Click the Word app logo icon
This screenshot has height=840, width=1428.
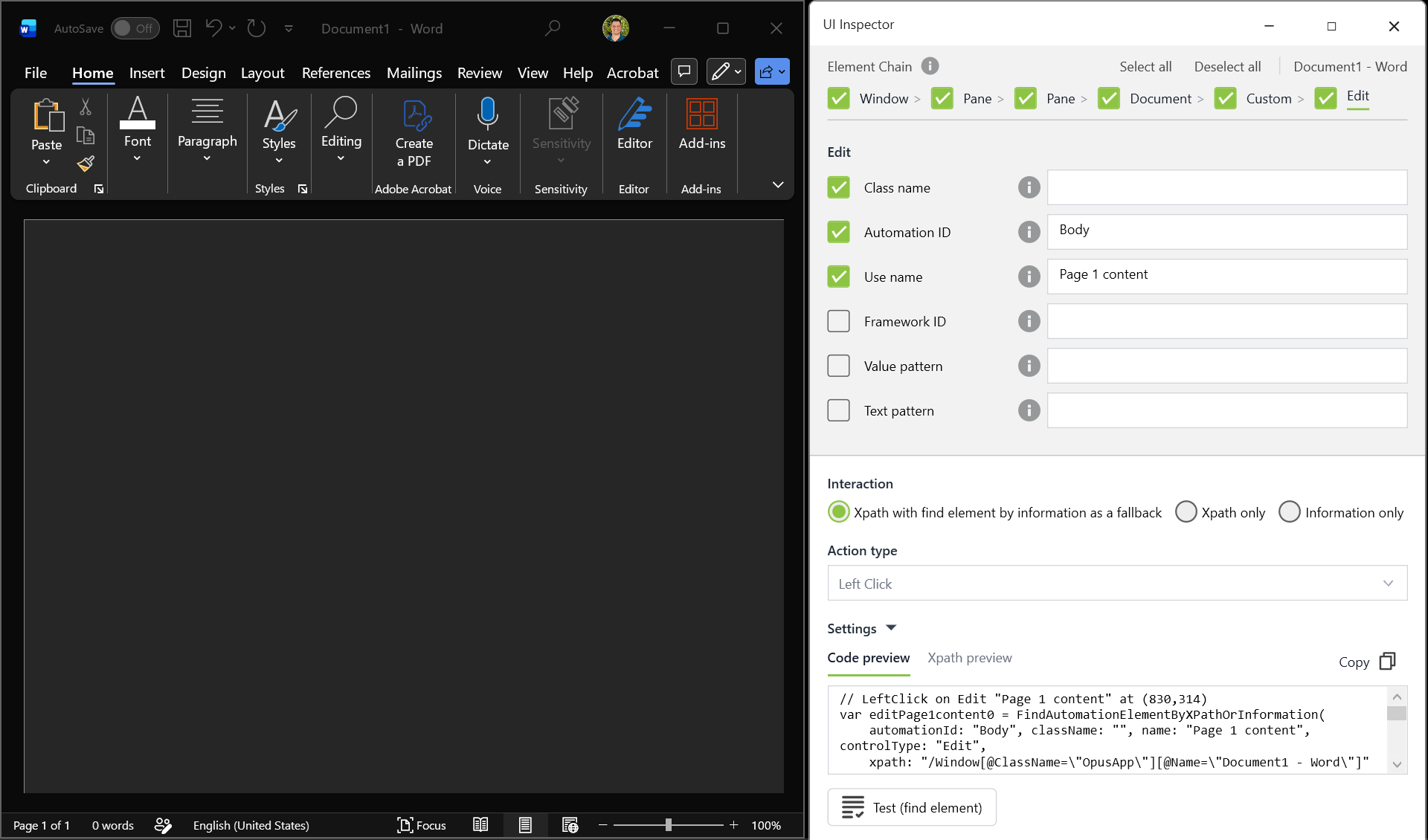pyautogui.click(x=28, y=28)
